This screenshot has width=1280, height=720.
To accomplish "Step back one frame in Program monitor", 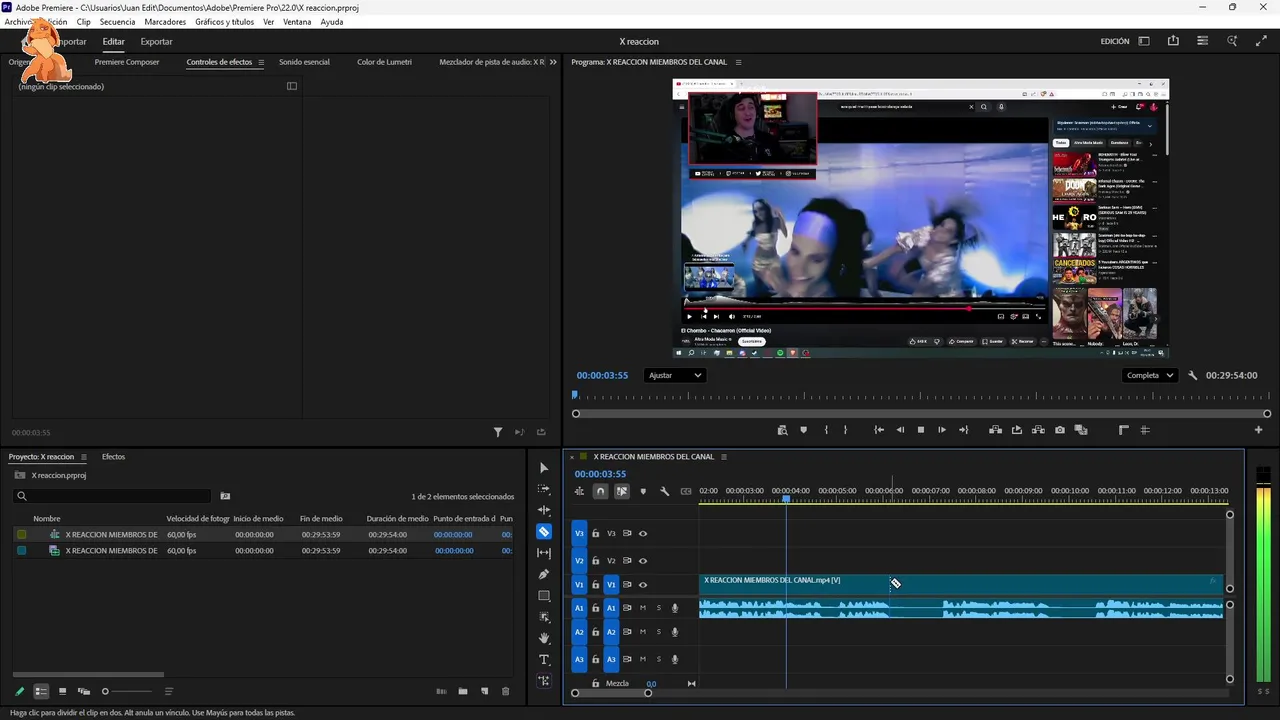I will [900, 430].
